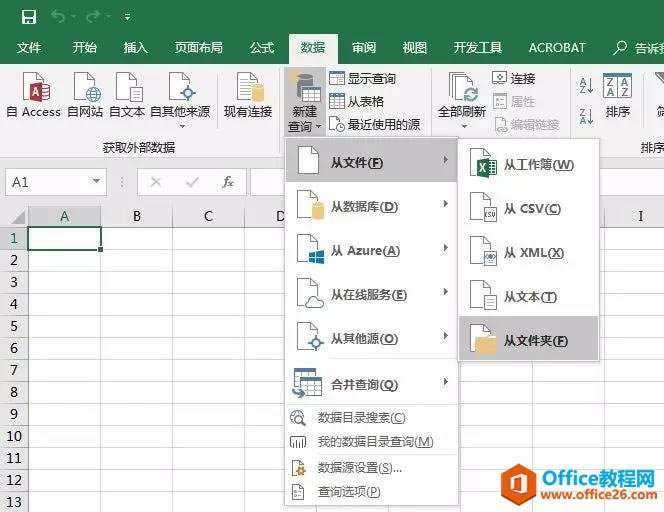Choose 从工作簿(W) in the submenu

(x=528, y=164)
